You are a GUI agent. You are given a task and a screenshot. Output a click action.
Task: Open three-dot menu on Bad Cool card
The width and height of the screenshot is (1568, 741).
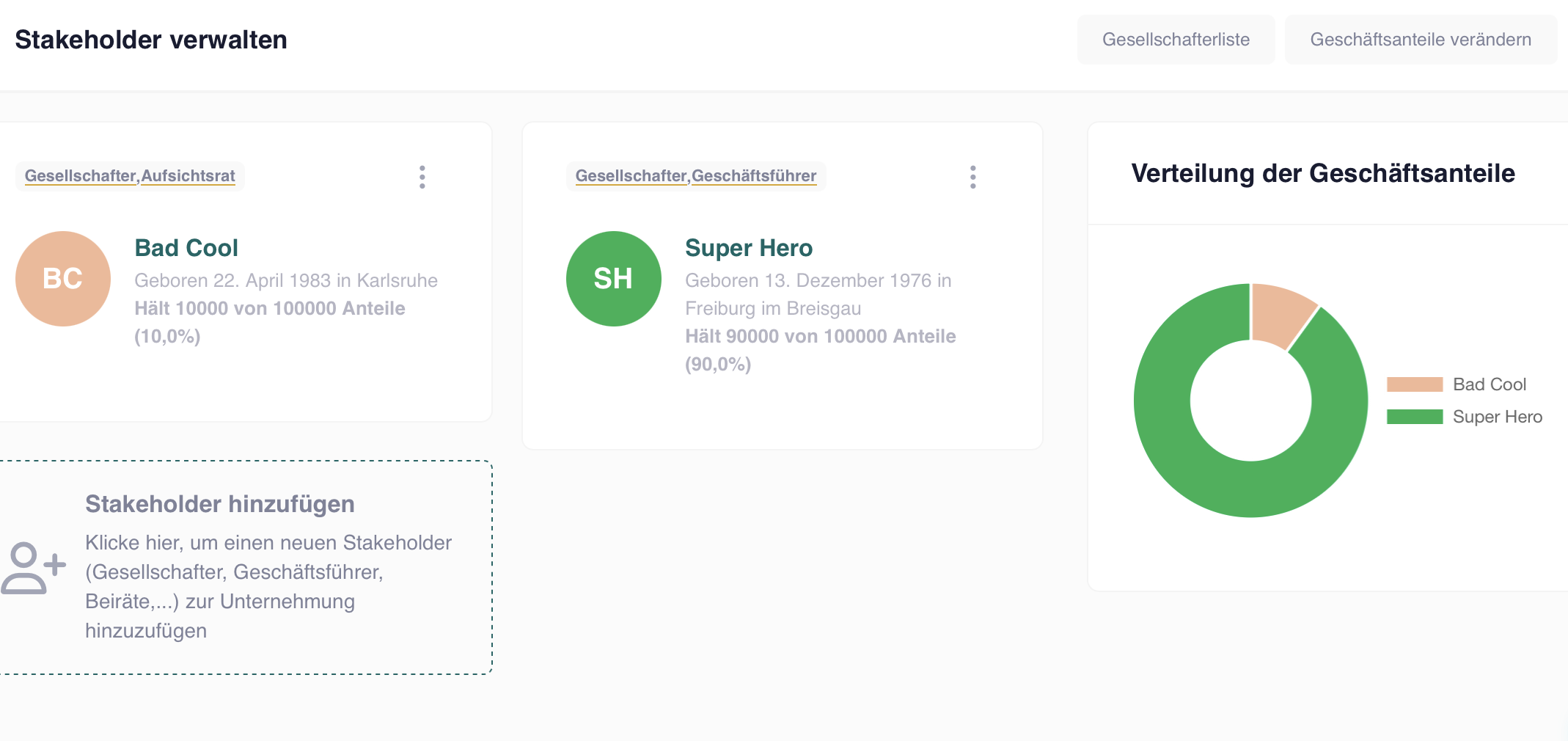click(422, 177)
